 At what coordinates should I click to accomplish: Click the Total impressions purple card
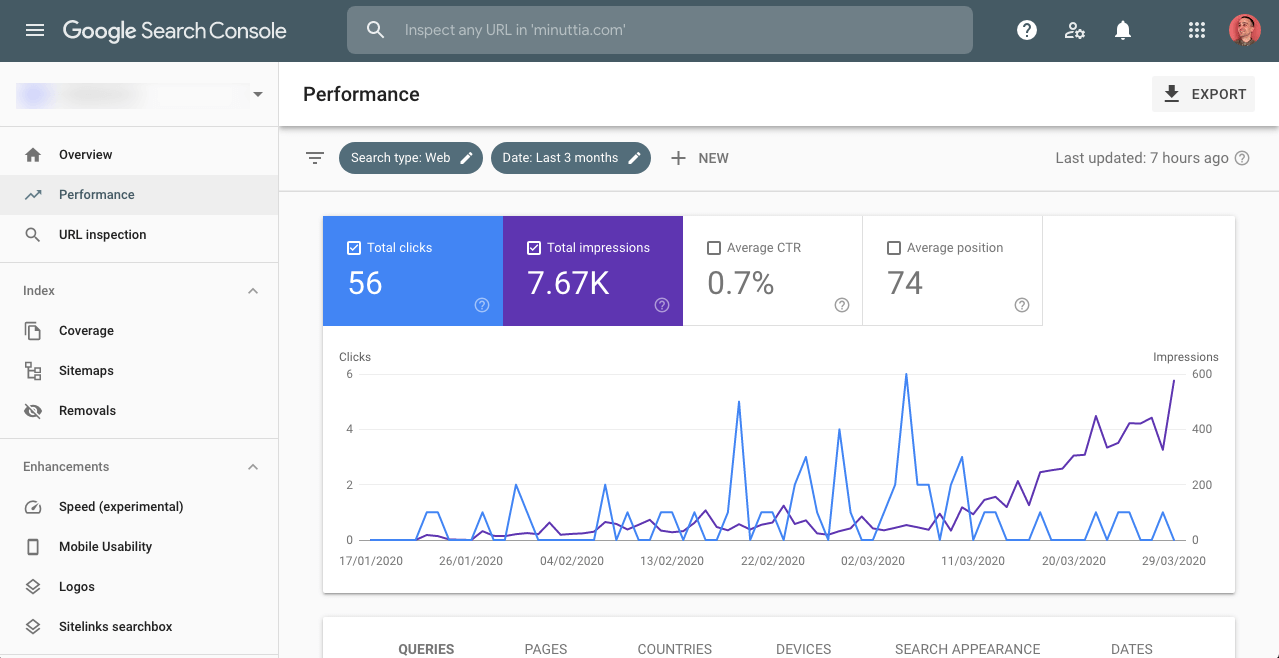coord(592,272)
